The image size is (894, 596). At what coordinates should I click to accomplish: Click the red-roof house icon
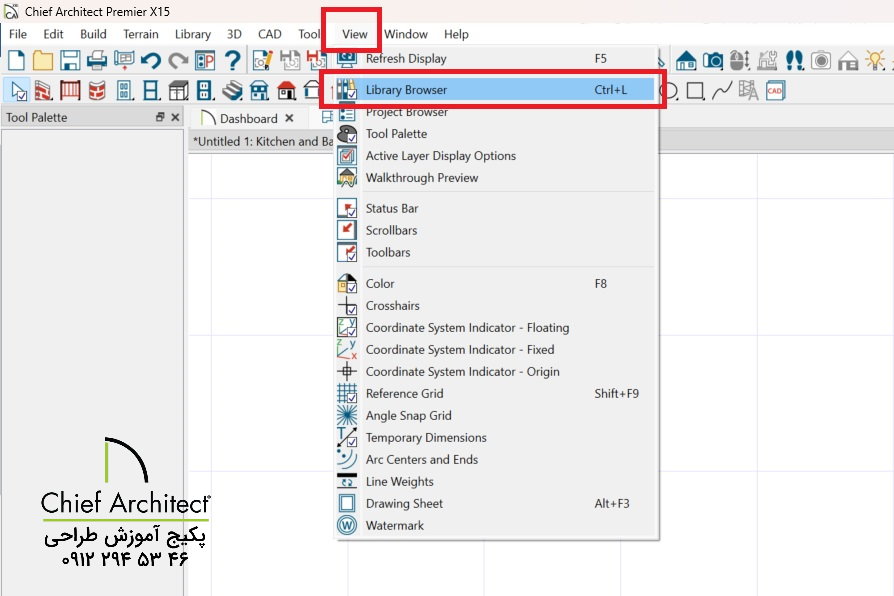pyautogui.click(x=286, y=90)
